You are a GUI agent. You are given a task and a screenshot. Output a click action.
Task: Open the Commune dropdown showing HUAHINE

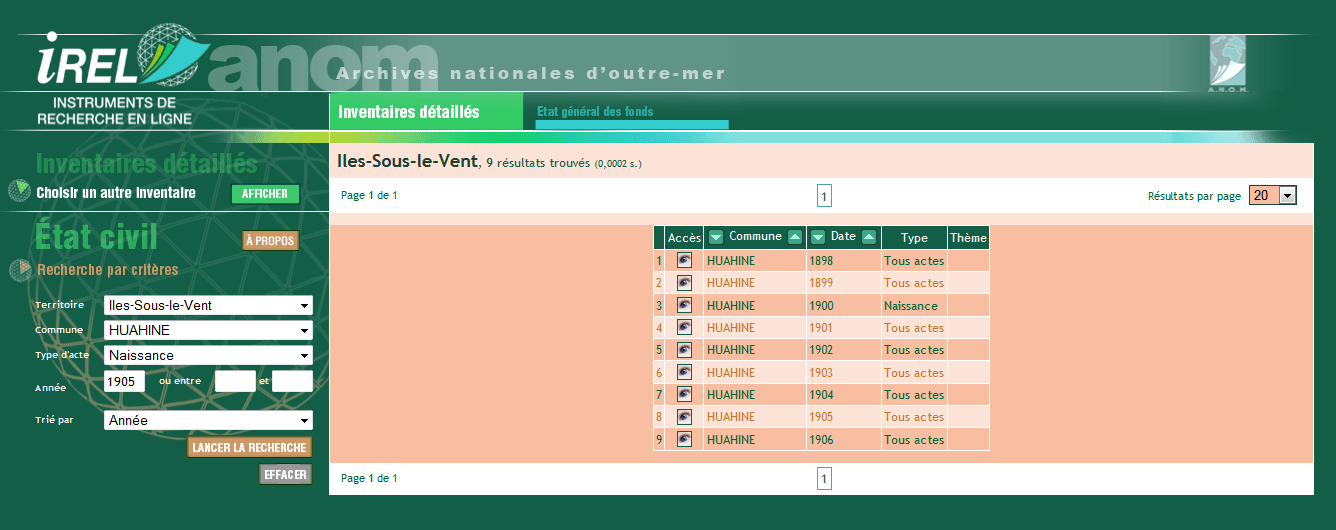[x=208, y=330]
